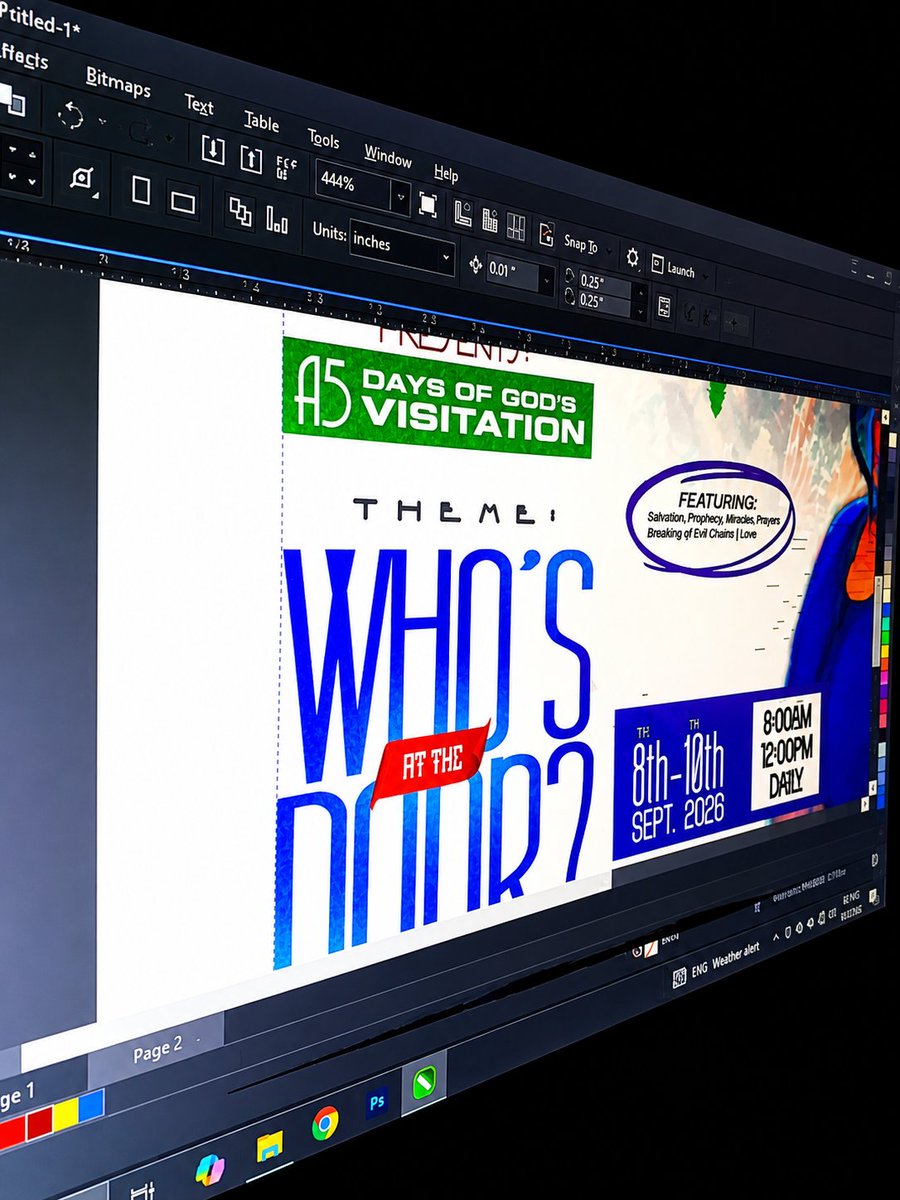This screenshot has width=900, height=1200.
Task: Click the page frame icon after duplicate distance
Action: click(664, 308)
